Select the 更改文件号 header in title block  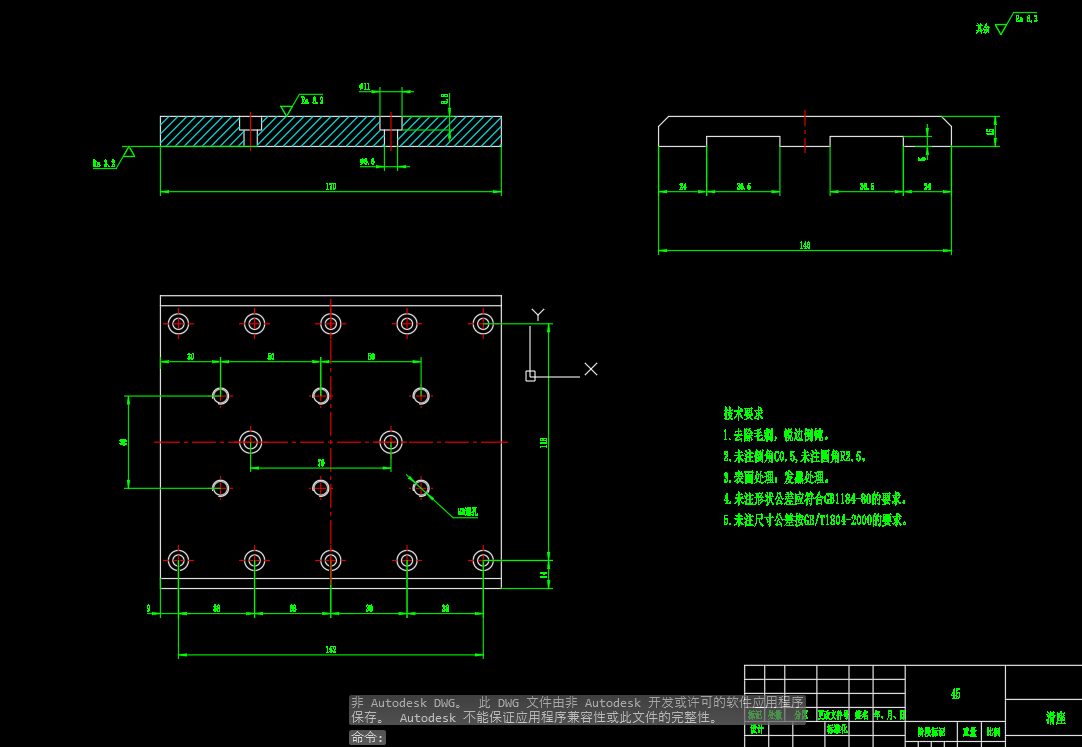[x=833, y=715]
